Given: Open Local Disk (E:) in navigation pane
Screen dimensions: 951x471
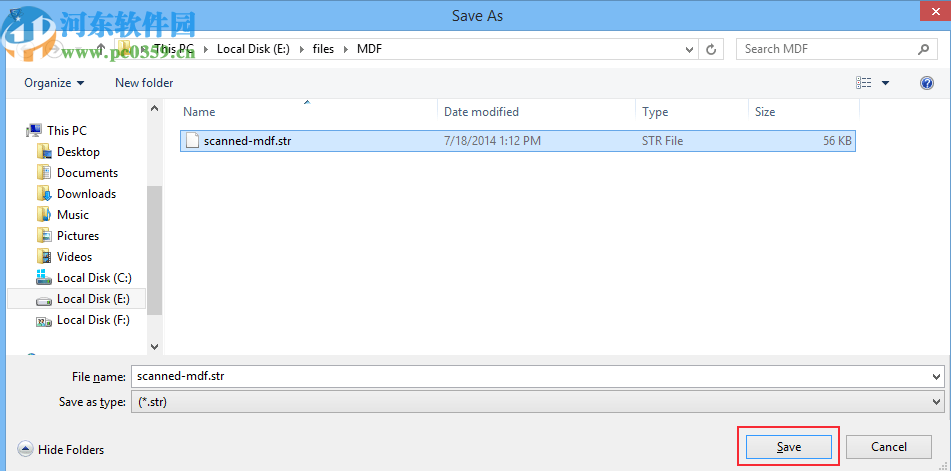Looking at the screenshot, I should (x=93, y=299).
